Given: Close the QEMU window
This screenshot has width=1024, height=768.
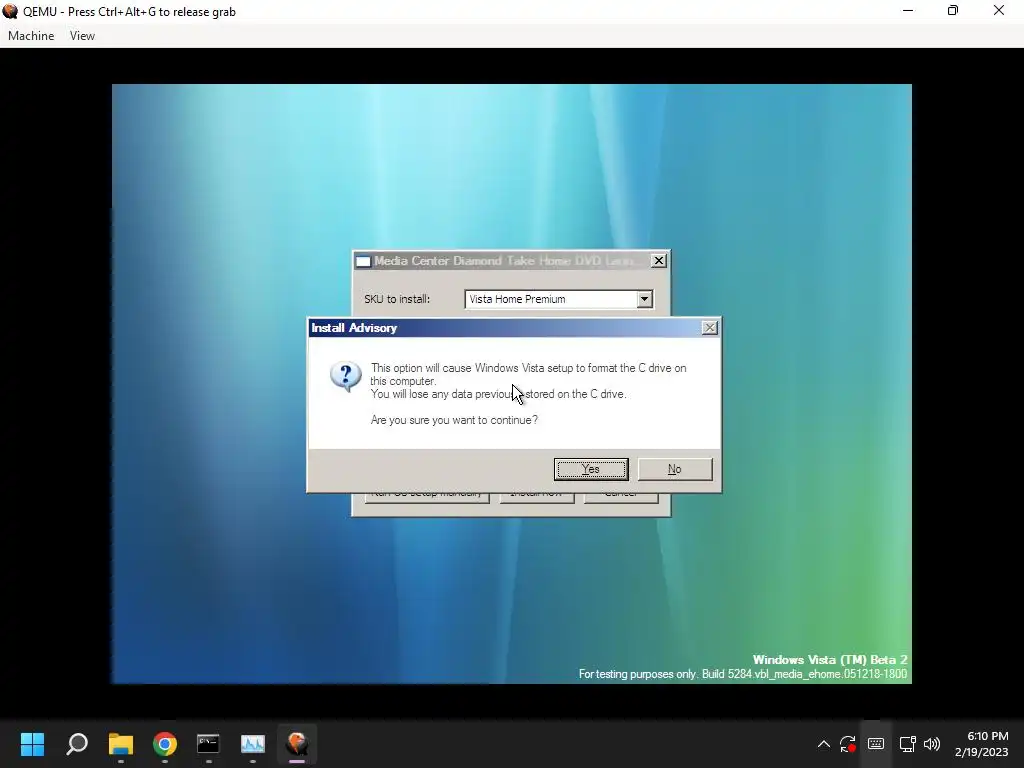Looking at the screenshot, I should (x=999, y=10).
